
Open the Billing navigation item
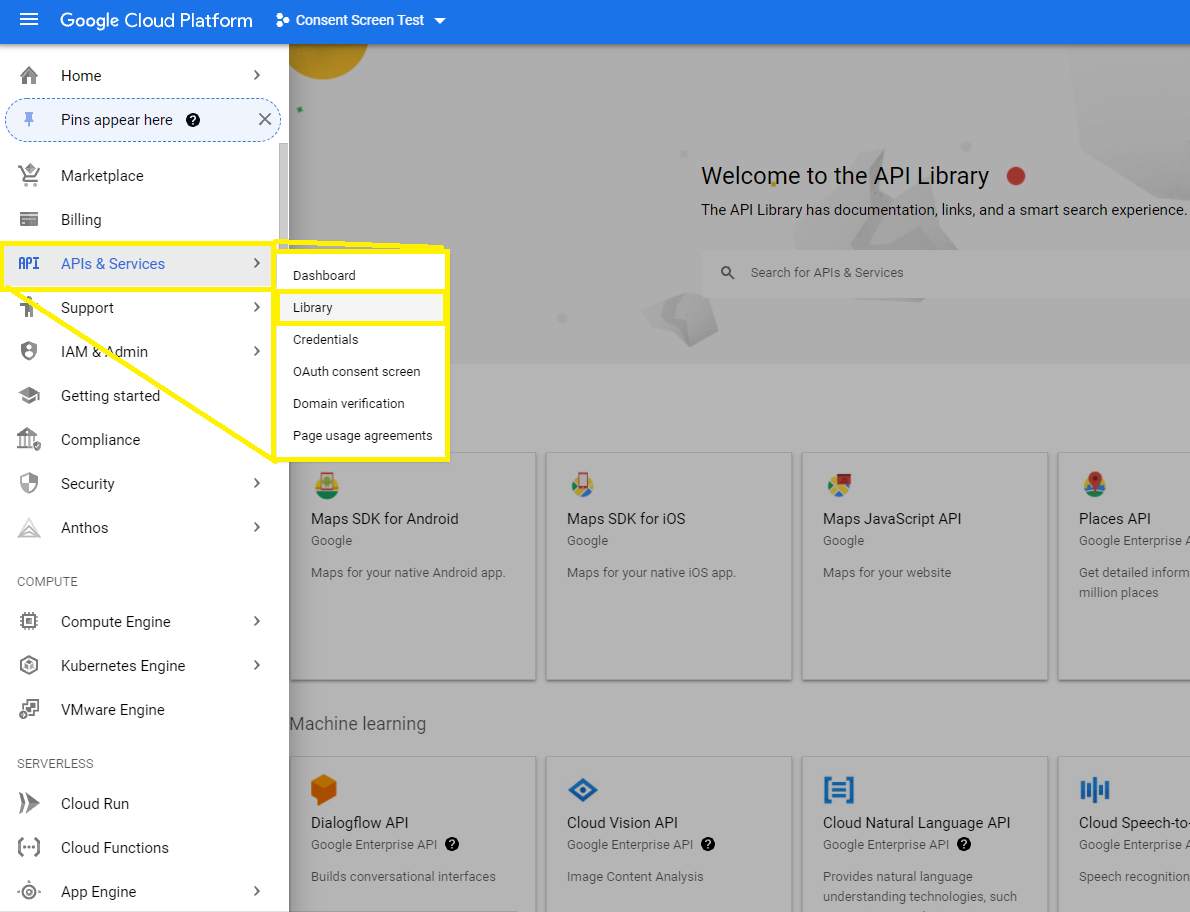tap(140, 219)
